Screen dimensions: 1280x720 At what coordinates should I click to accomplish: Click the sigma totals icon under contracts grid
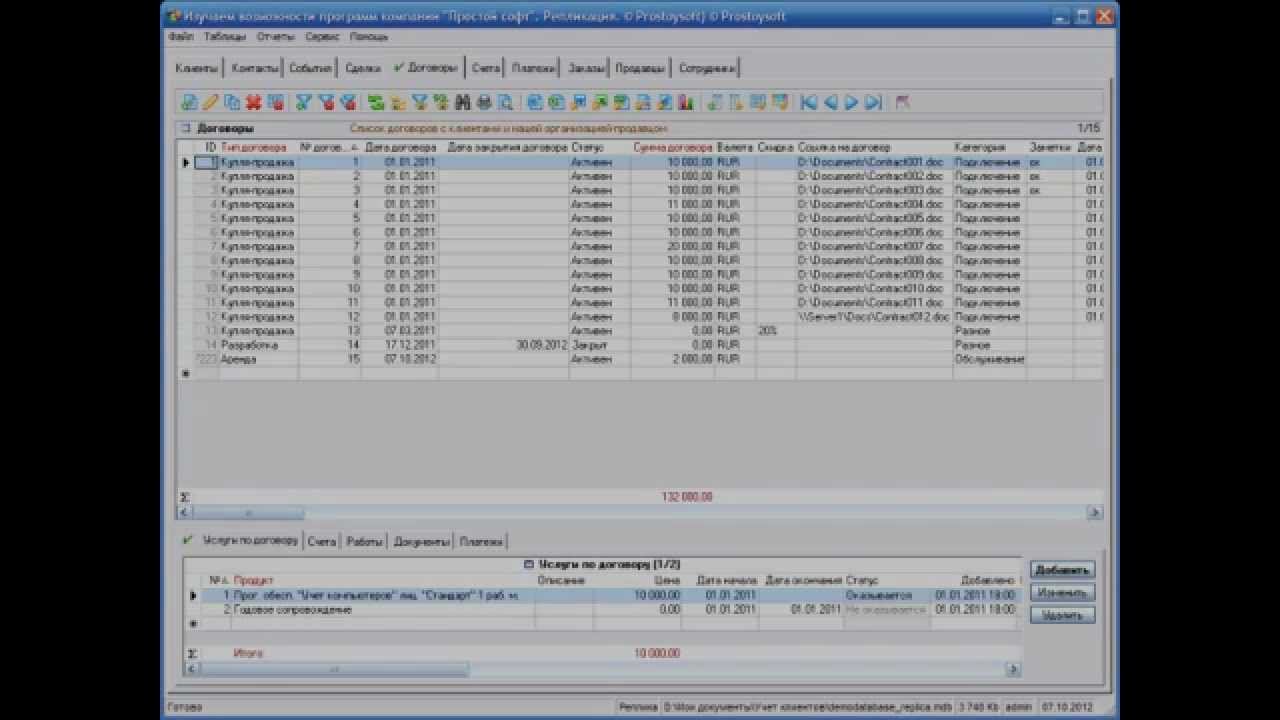pyautogui.click(x=185, y=497)
